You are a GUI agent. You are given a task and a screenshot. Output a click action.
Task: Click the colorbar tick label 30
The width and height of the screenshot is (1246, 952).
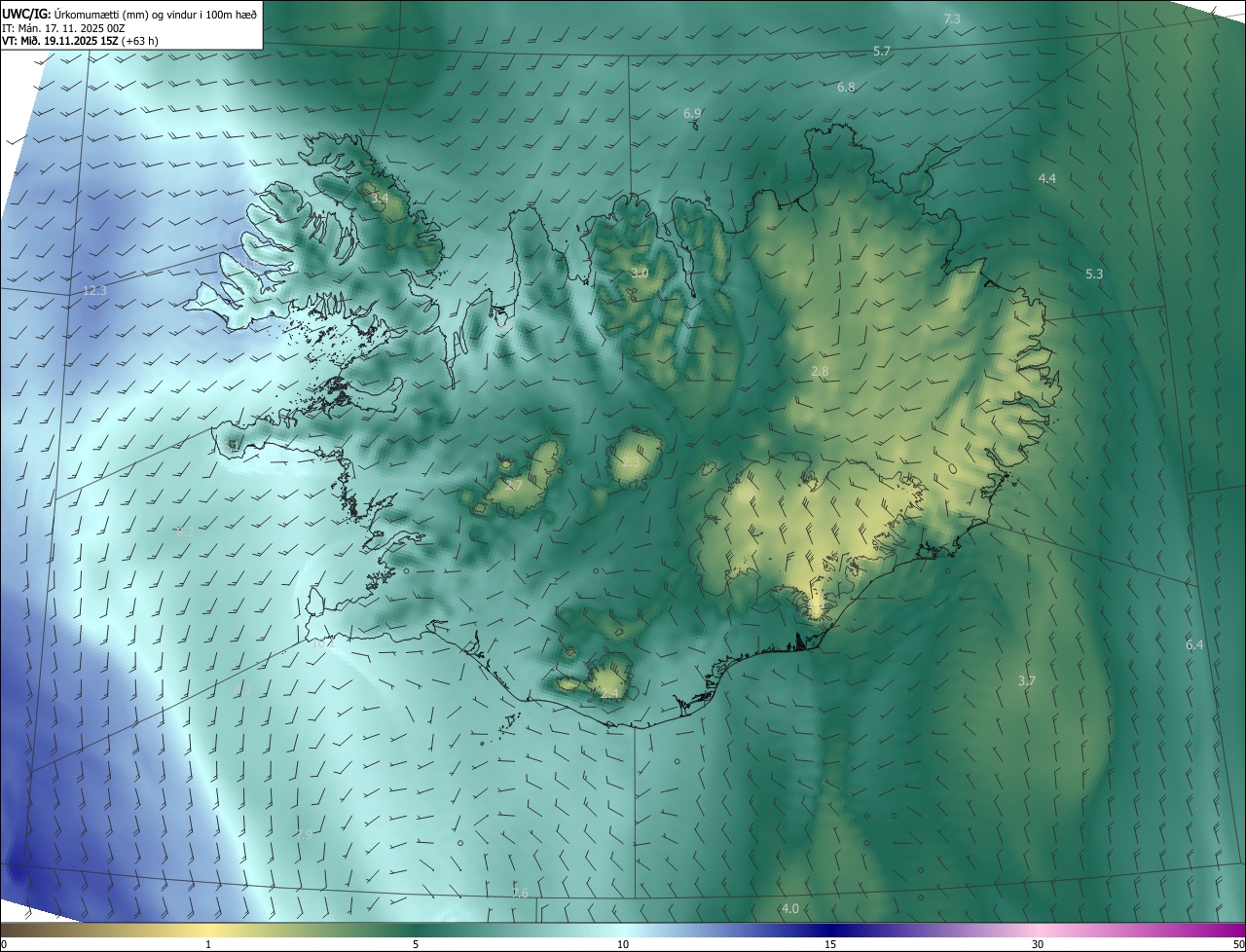1038,944
